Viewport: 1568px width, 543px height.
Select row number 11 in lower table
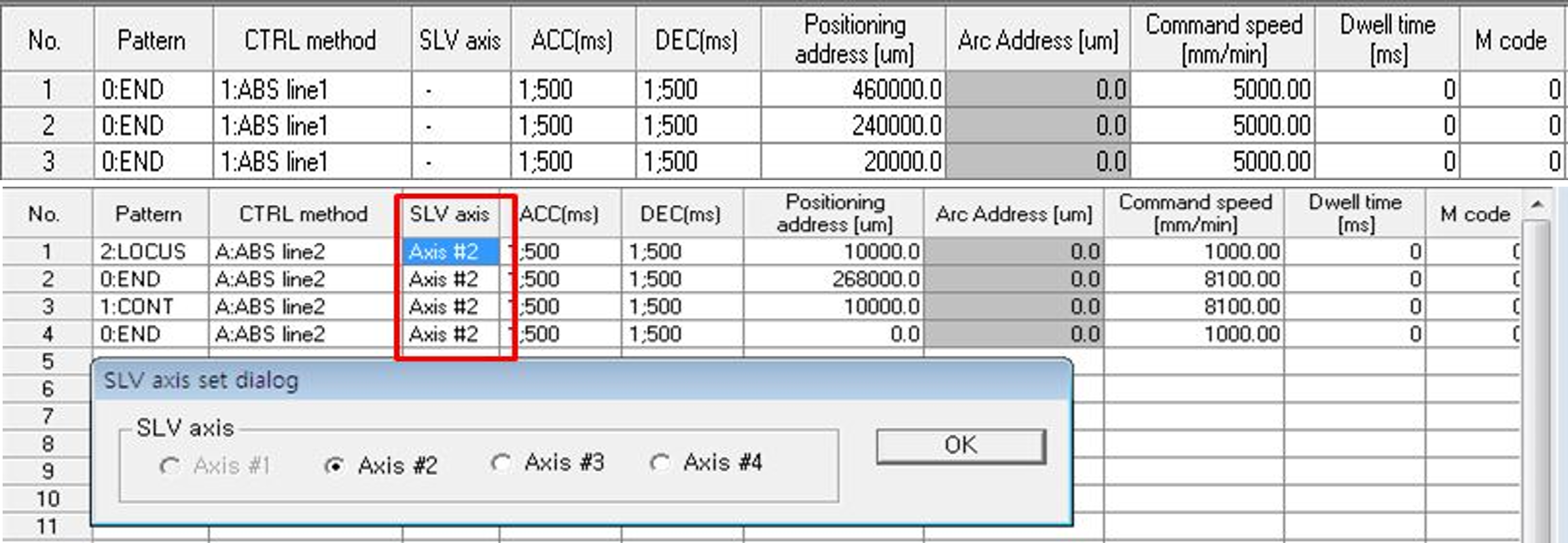click(47, 527)
